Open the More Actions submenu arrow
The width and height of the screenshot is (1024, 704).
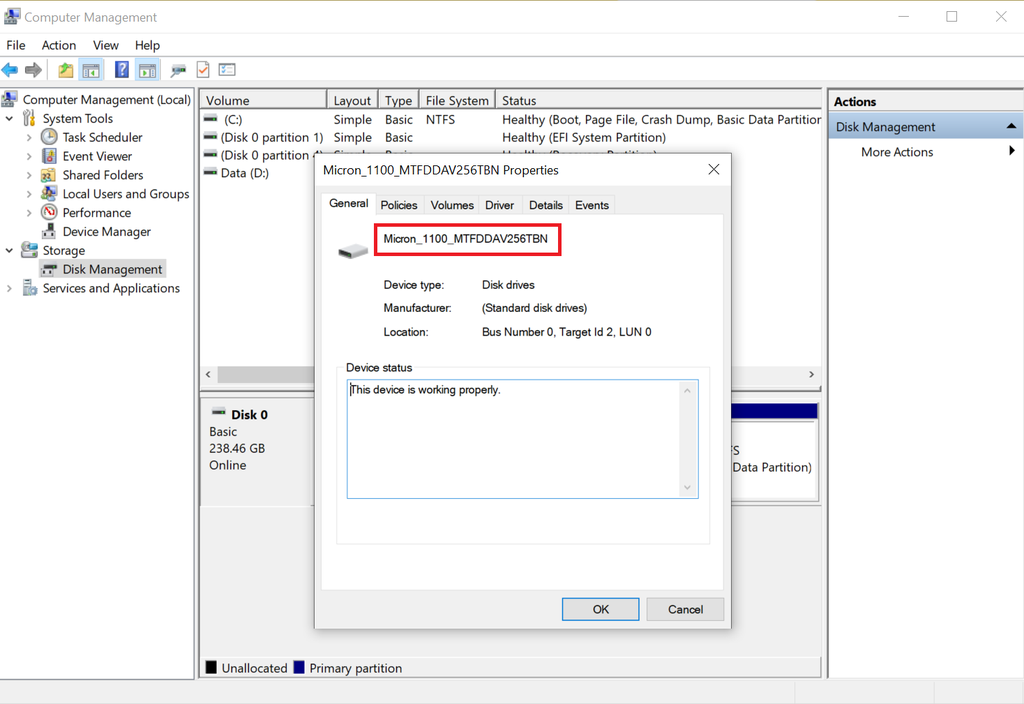click(1012, 151)
